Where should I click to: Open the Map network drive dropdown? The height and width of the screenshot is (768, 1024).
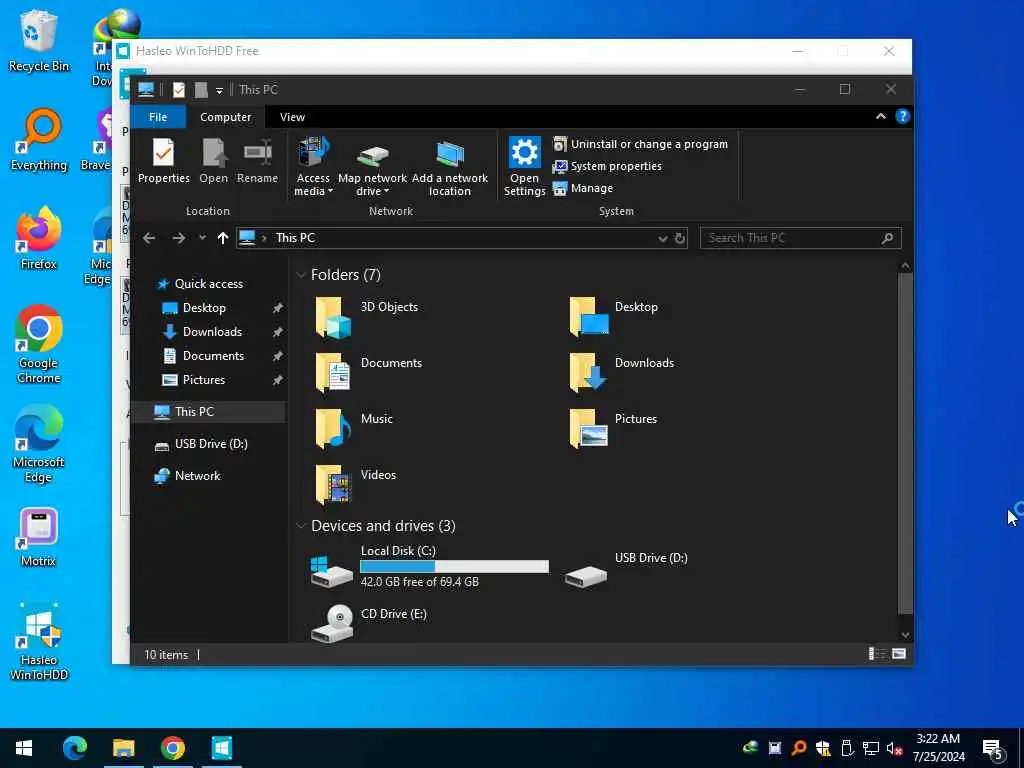[372, 167]
